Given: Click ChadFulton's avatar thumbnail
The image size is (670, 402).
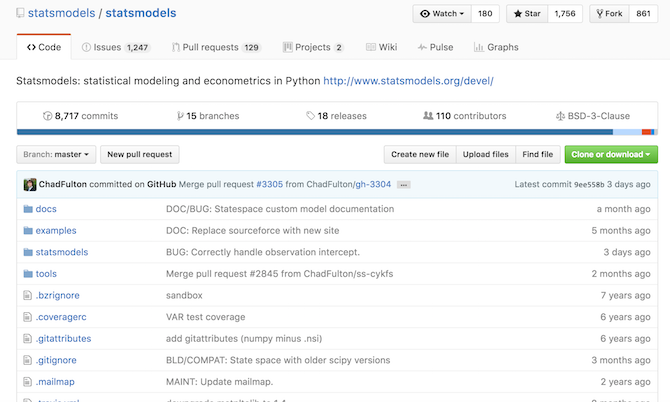Looking at the screenshot, I should tap(30, 184).
